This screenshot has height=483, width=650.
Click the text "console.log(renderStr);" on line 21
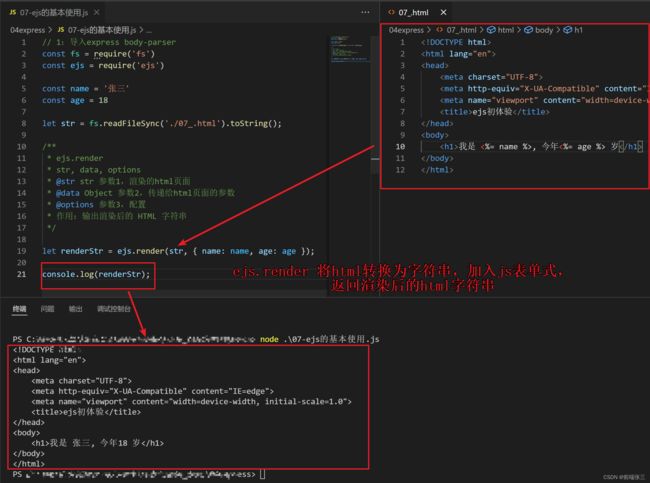[96, 274]
